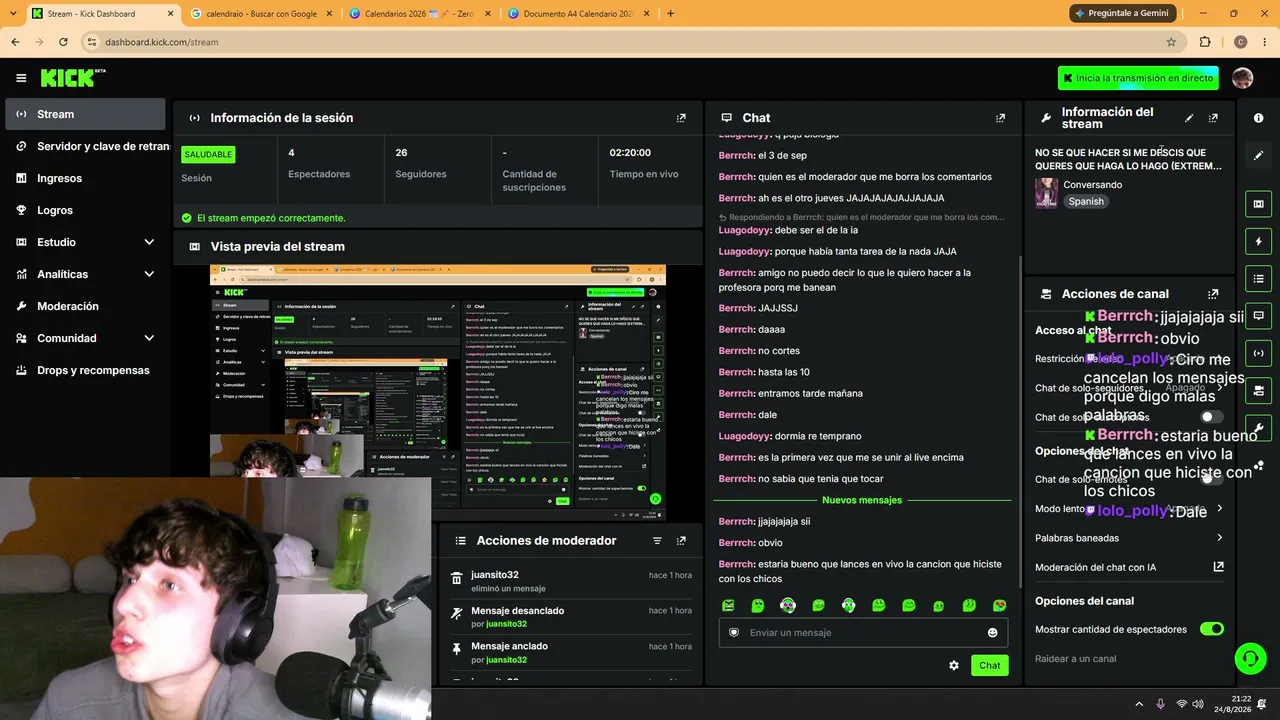Open external link for Moderación del chat con IA
Viewport: 1280px width, 720px height.
1218,567
